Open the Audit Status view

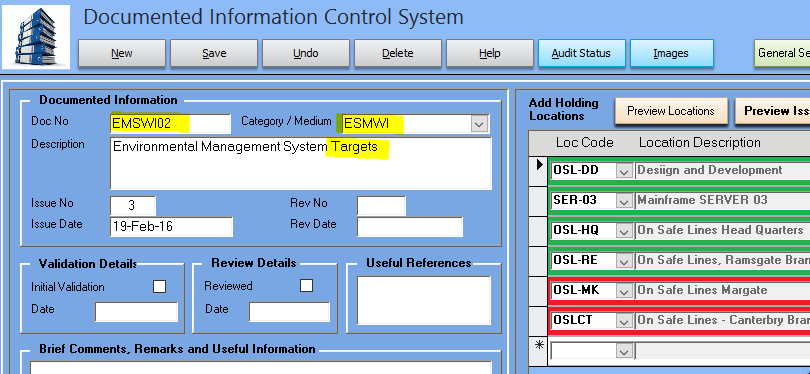pyautogui.click(x=582, y=53)
